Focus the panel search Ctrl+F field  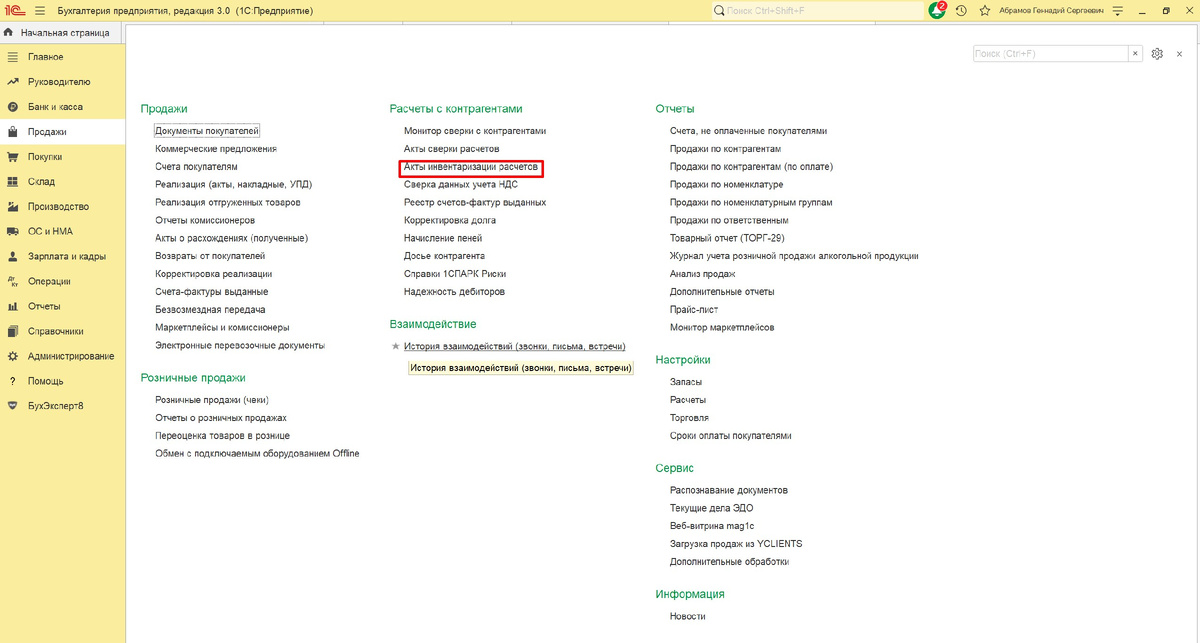[x=1051, y=53]
